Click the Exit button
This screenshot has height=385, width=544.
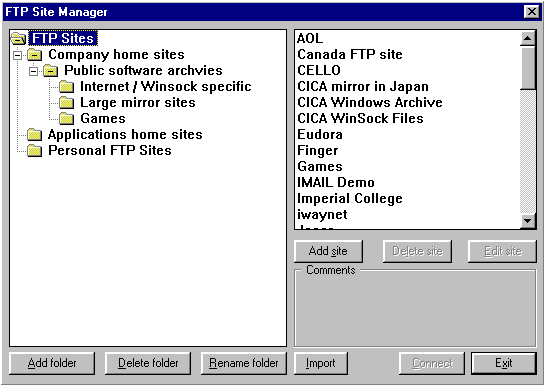click(x=504, y=363)
